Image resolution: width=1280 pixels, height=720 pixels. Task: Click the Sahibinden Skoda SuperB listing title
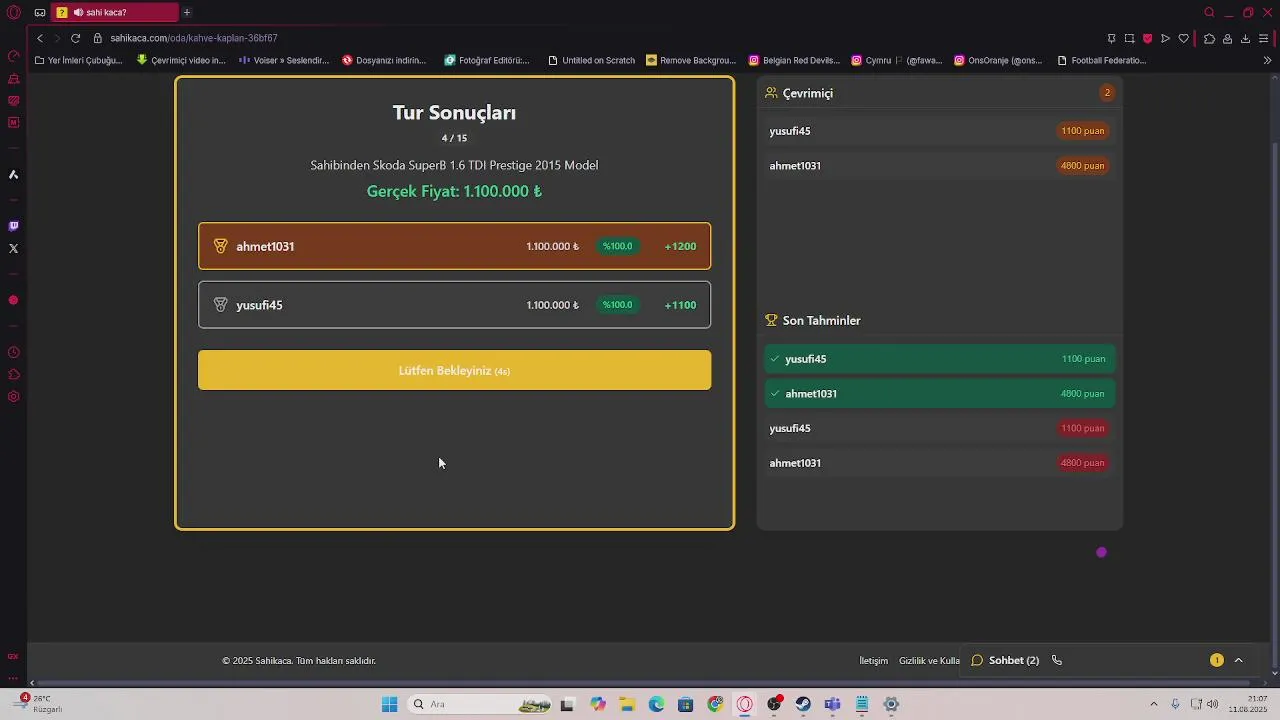pyautogui.click(x=454, y=165)
